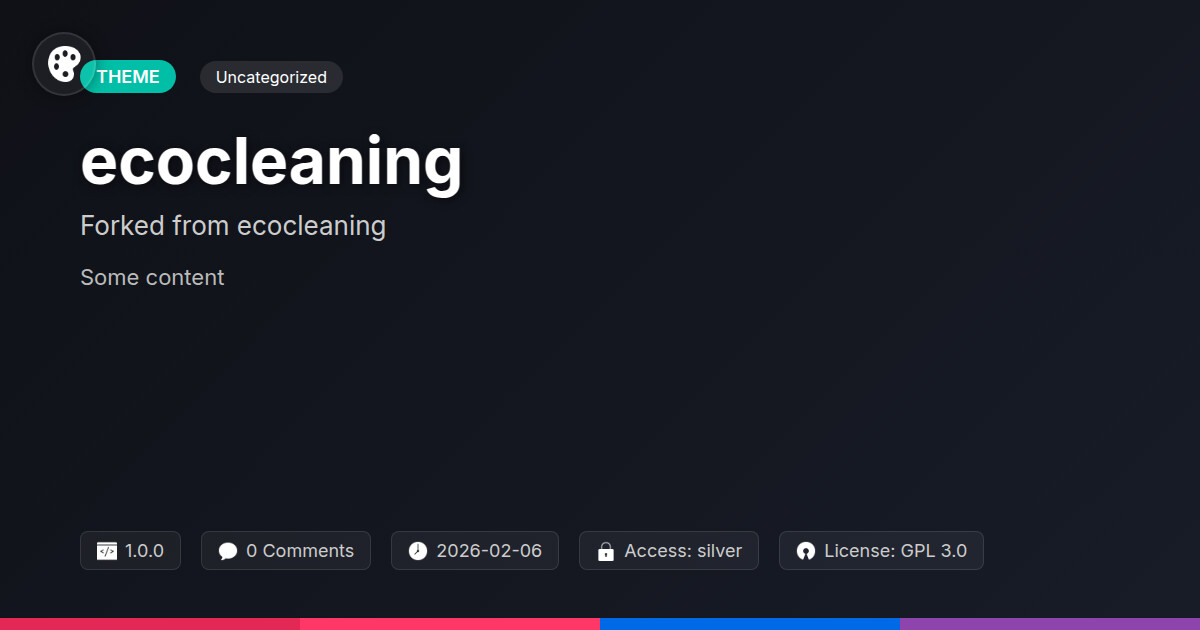Click the ecocleaning title heading
Image resolution: width=1200 pixels, height=630 pixels.
[x=271, y=161]
